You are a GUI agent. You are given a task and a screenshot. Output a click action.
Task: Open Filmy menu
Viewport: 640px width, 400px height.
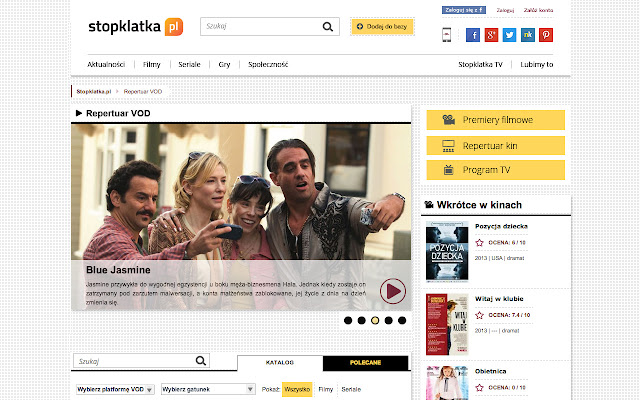152,64
